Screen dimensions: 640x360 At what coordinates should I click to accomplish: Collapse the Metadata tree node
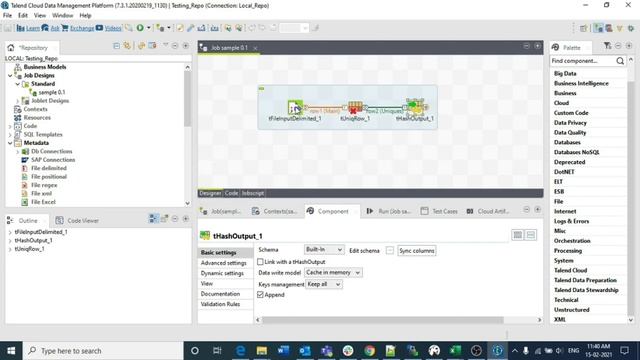[x=10, y=143]
